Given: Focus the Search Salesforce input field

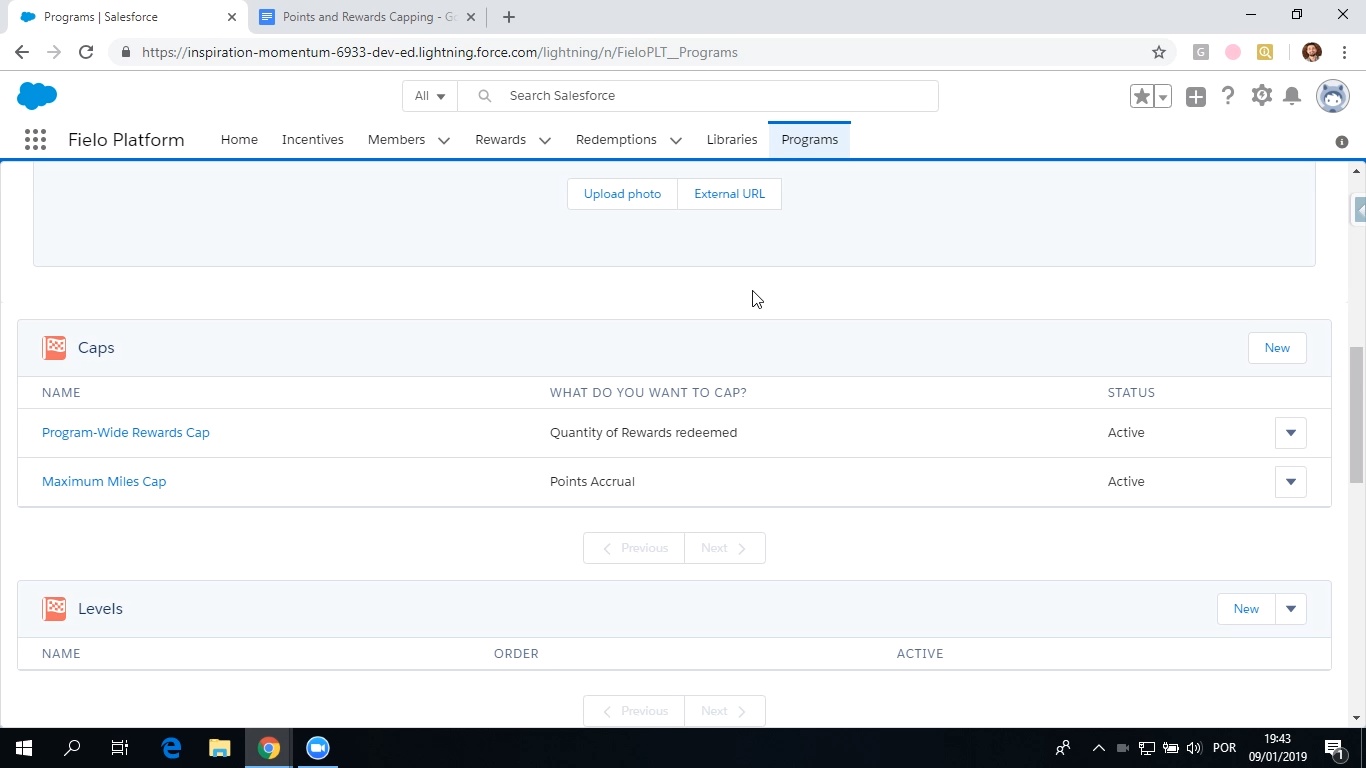Looking at the screenshot, I should [x=698, y=96].
